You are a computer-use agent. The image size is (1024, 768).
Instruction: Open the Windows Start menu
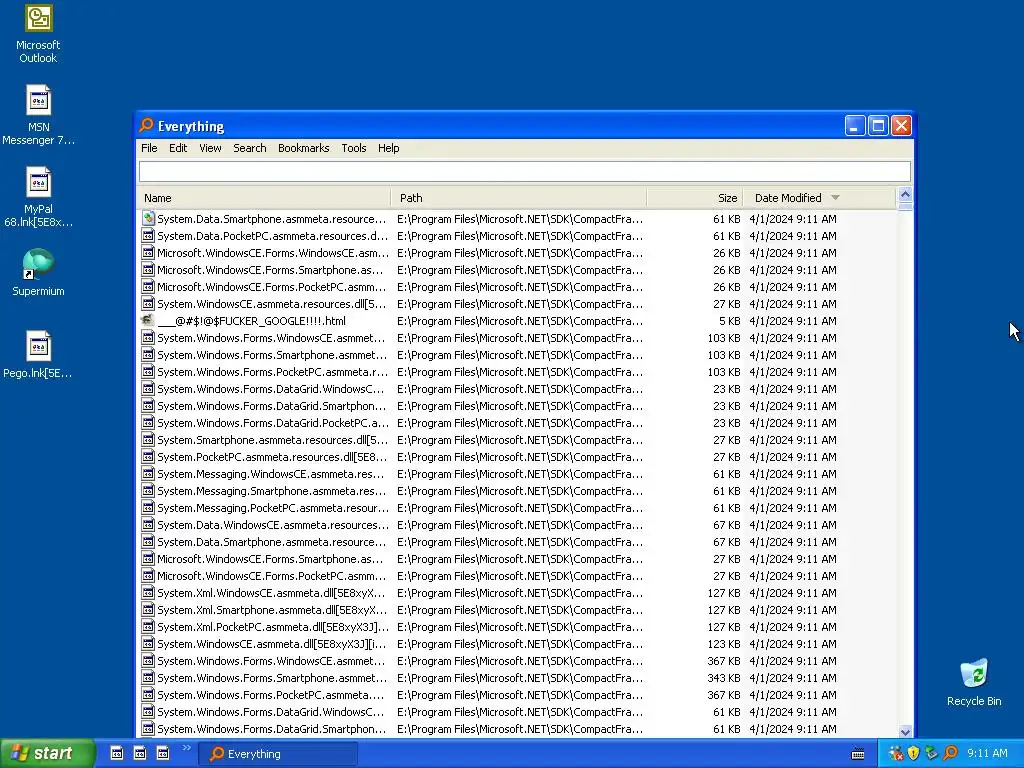pyautogui.click(x=47, y=754)
